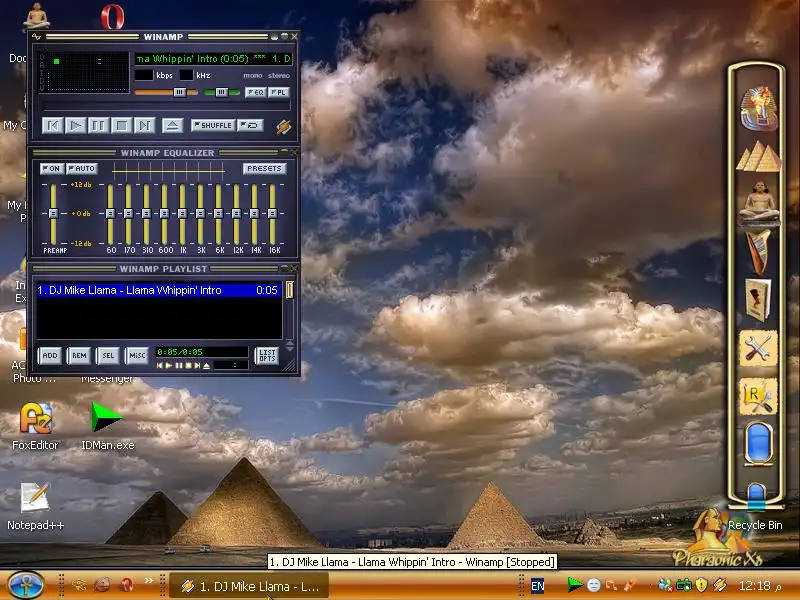
Task: Click the mini eject button in playlist window
Action: pos(206,365)
